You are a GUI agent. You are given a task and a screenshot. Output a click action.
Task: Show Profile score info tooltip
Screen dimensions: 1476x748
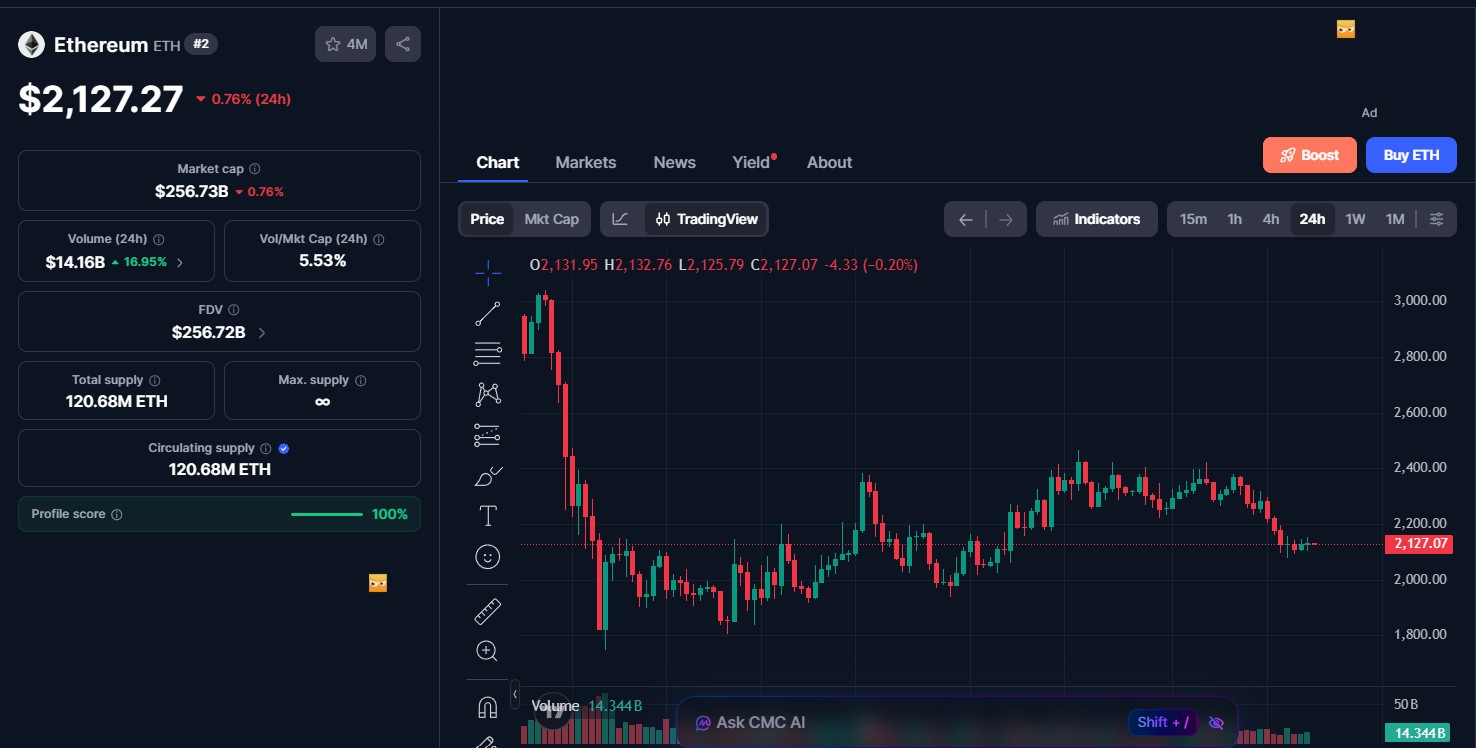coord(117,514)
